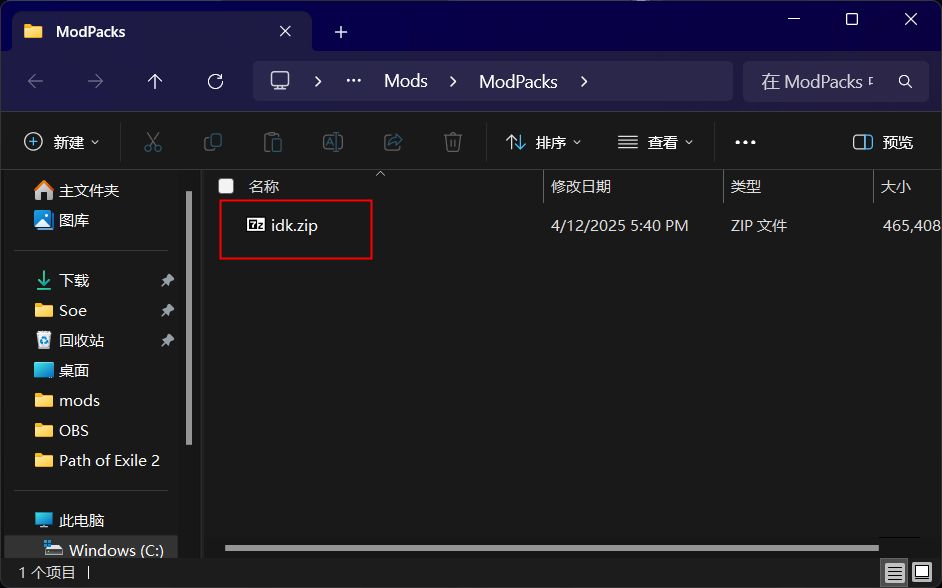Open the 查看 view dropdown
942x588 pixels.
(655, 142)
